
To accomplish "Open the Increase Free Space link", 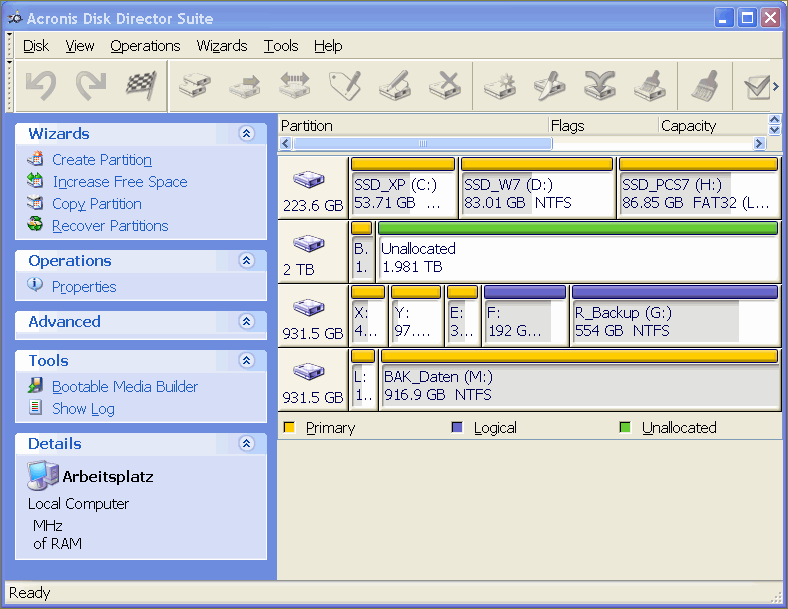I will (x=120, y=182).
